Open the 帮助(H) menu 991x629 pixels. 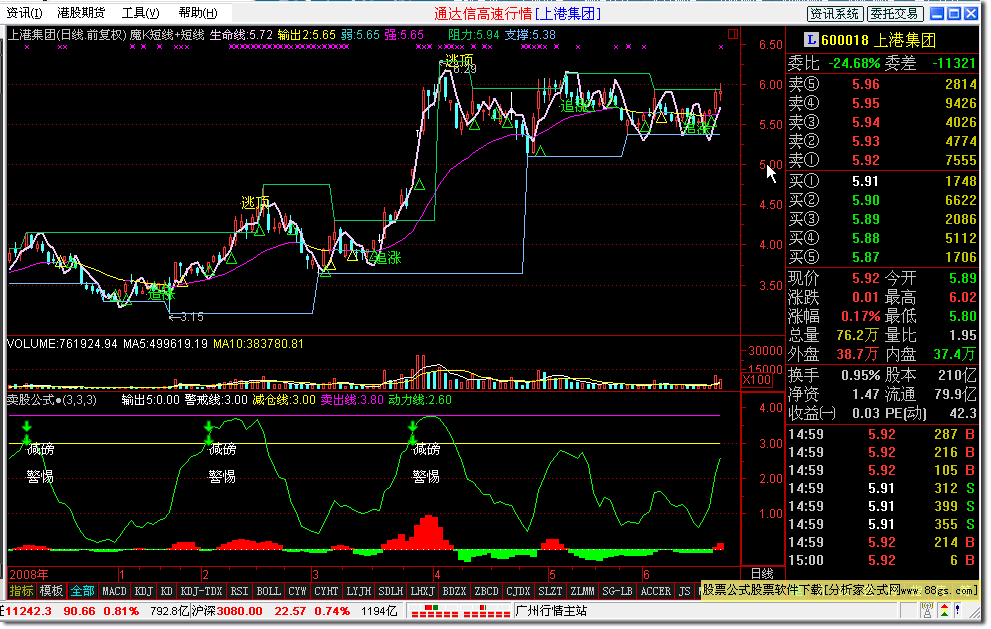pyautogui.click(x=197, y=13)
